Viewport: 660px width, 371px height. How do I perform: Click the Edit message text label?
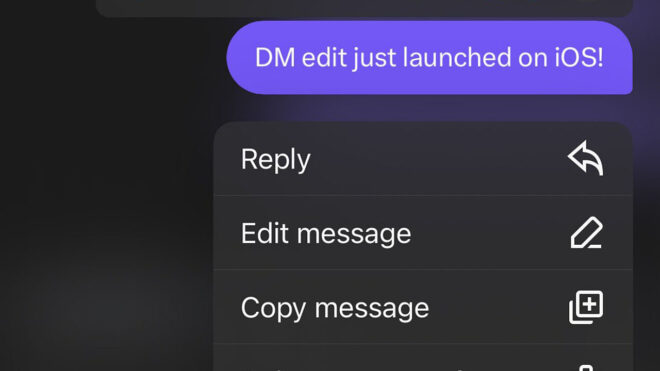point(326,233)
